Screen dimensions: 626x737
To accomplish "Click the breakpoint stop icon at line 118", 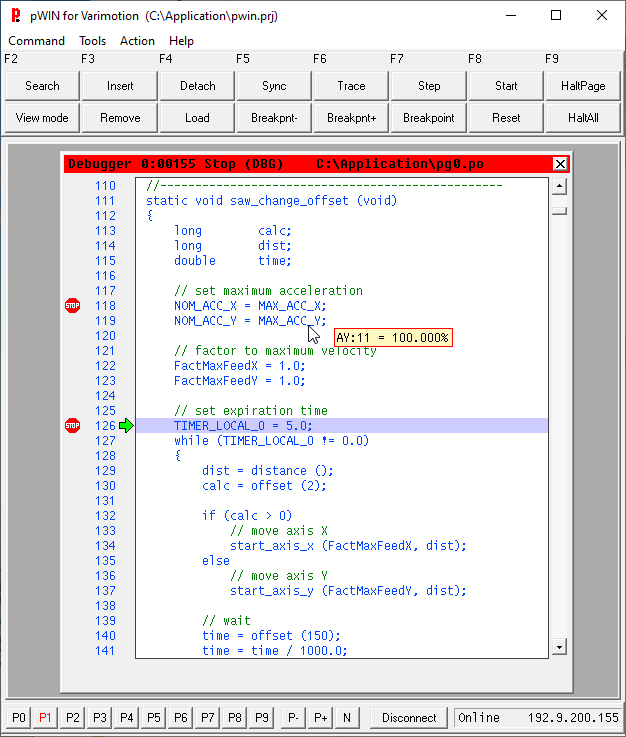I will (x=72, y=306).
